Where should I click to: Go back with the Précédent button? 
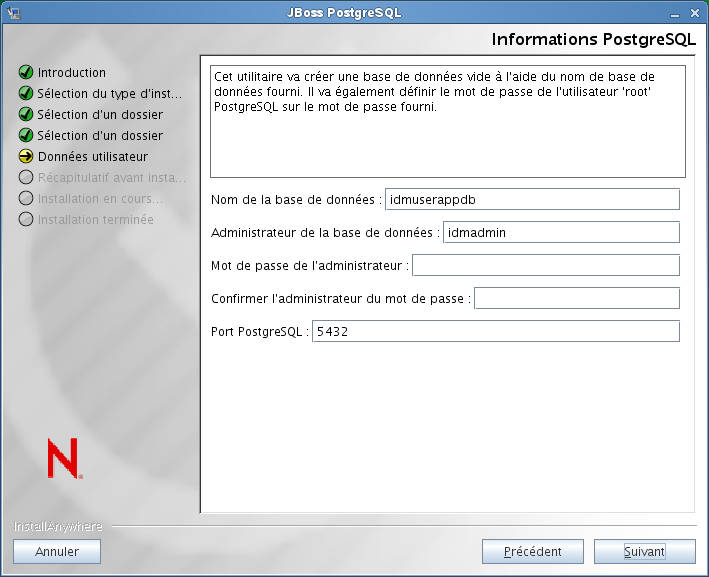533,551
